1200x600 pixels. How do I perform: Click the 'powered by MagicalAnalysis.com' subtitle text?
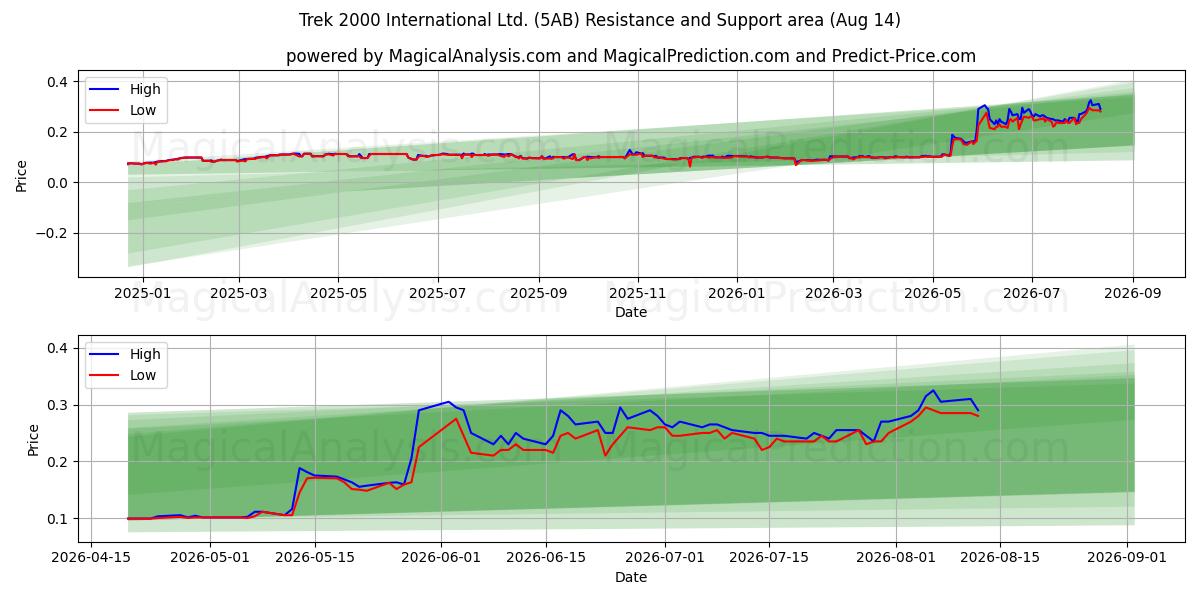point(631,56)
